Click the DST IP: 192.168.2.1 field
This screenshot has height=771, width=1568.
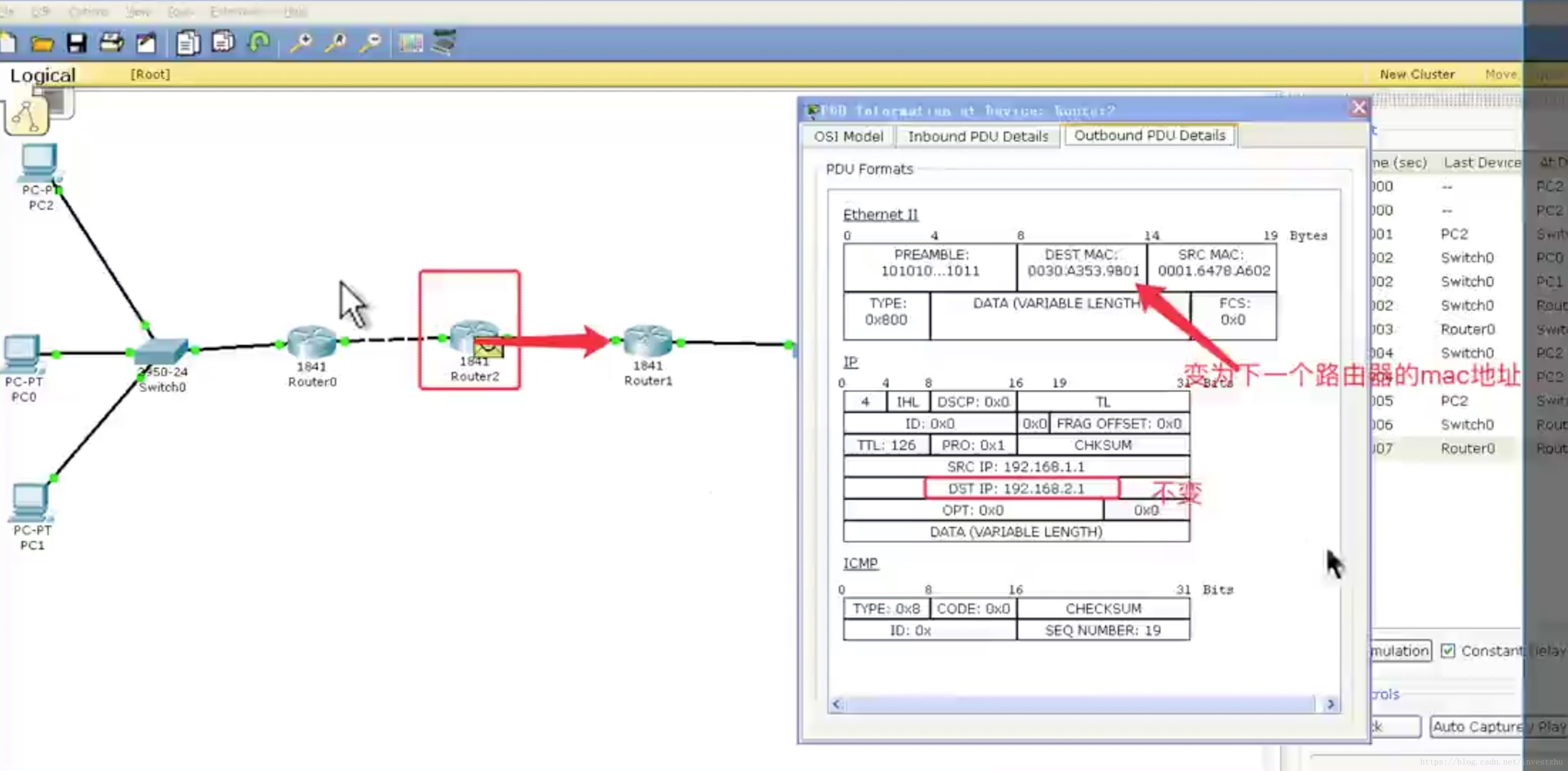click(1016, 489)
